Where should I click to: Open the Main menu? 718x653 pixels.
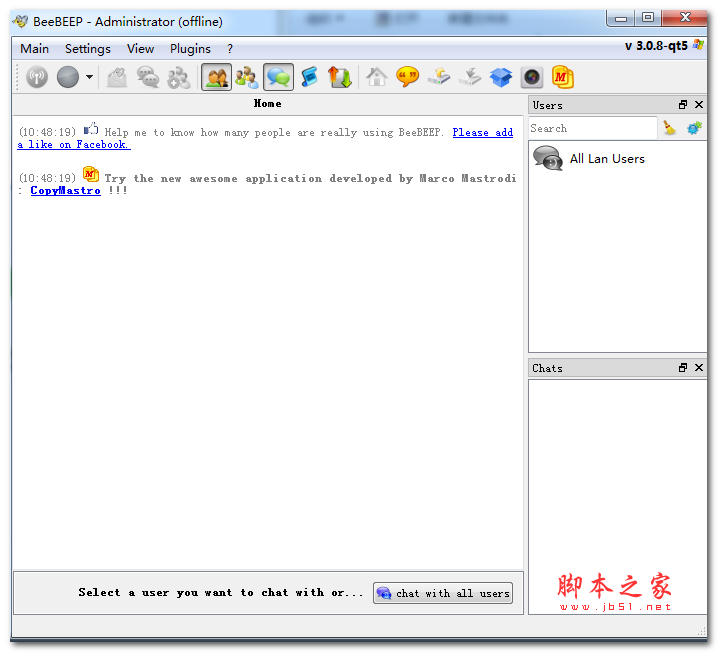tap(34, 49)
